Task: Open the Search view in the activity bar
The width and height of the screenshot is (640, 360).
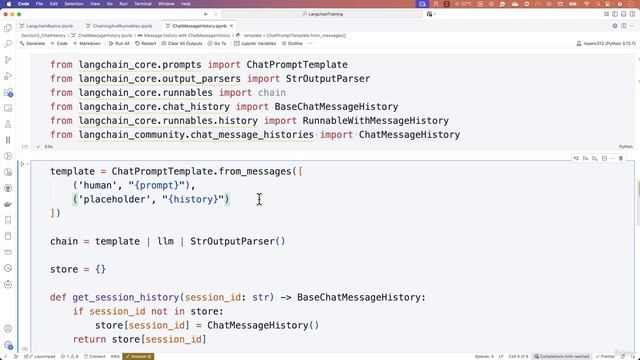Action: pos(8,44)
